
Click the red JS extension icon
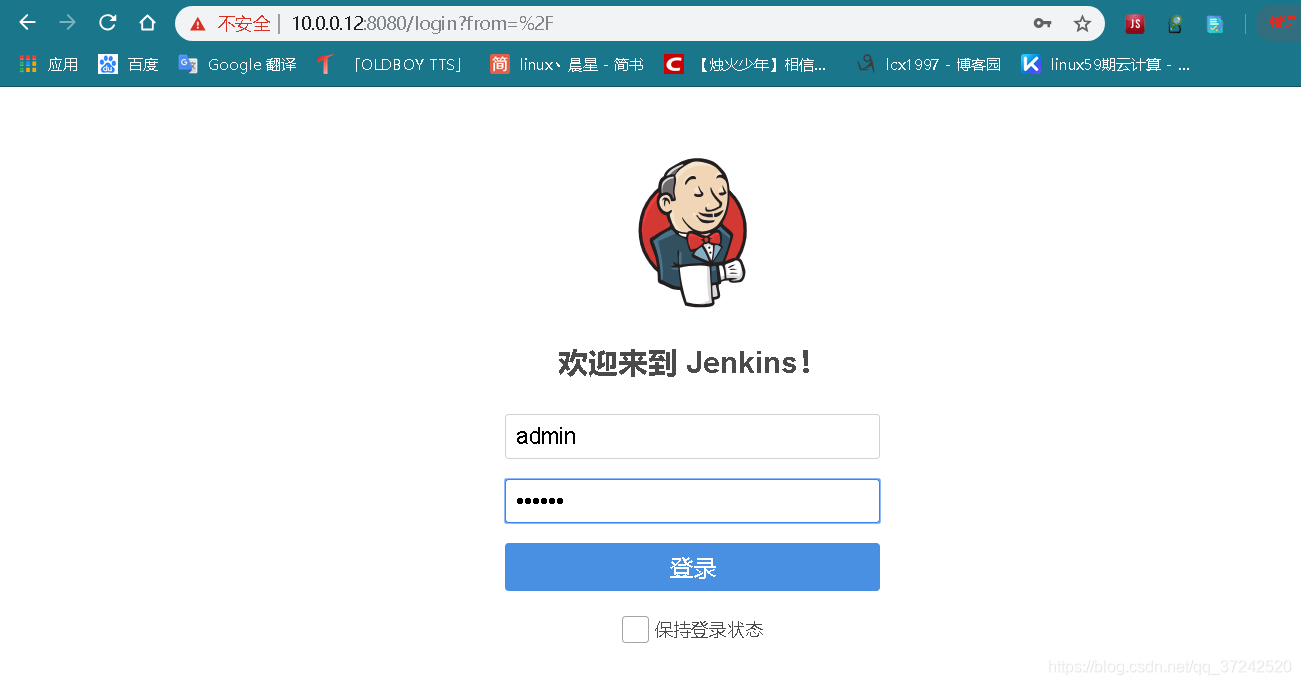pos(1134,24)
